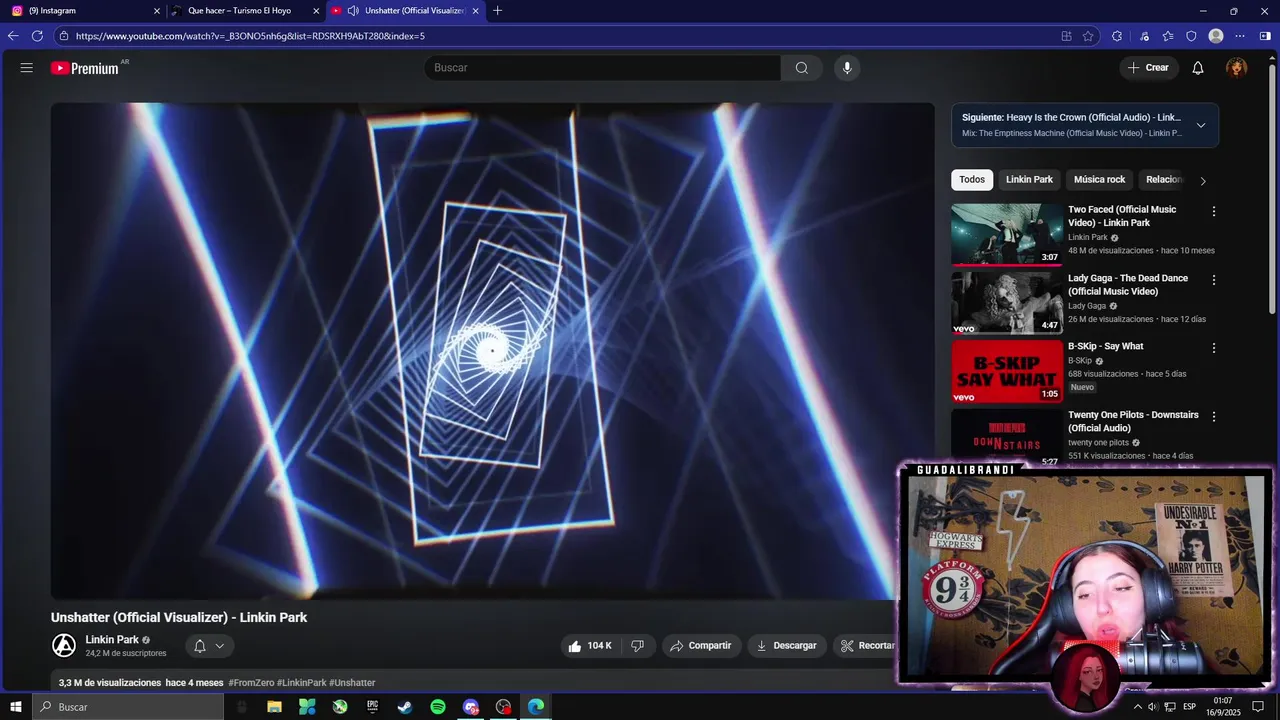Open Spotify from the taskbar
The image size is (1280, 720).
click(438, 707)
